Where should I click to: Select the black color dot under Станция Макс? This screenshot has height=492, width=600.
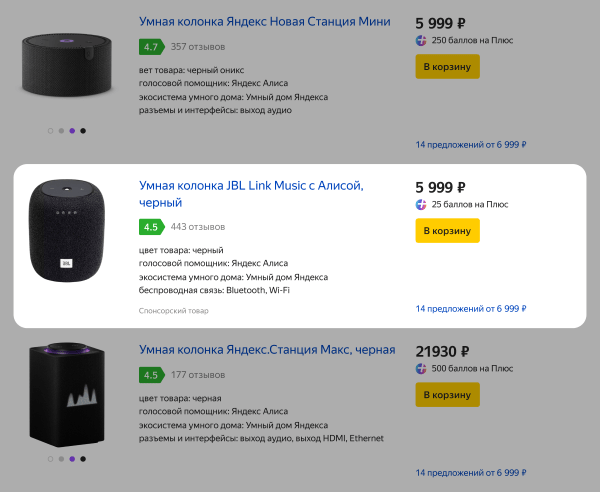click(x=83, y=459)
